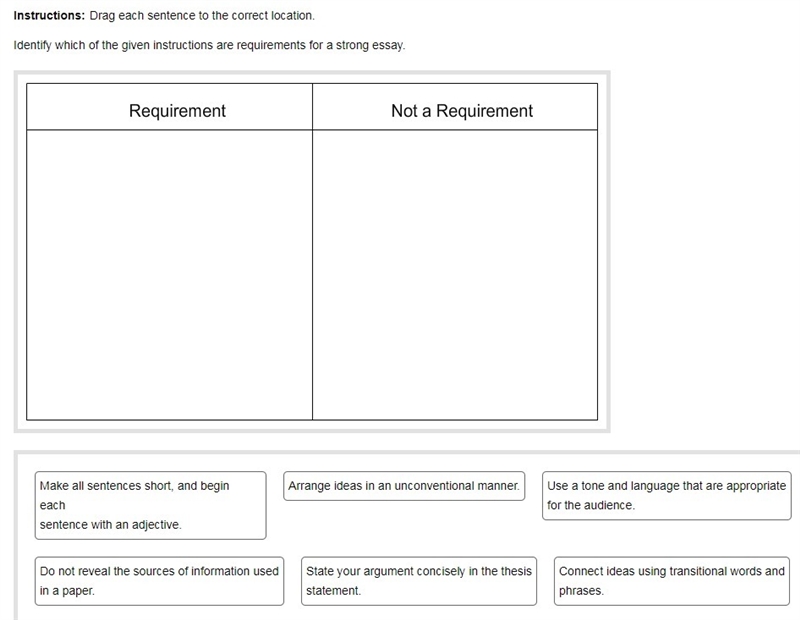The height and width of the screenshot is (620, 800).
Task: Grab the 'Do not reveal the sources' card
Action: pyautogui.click(x=159, y=581)
